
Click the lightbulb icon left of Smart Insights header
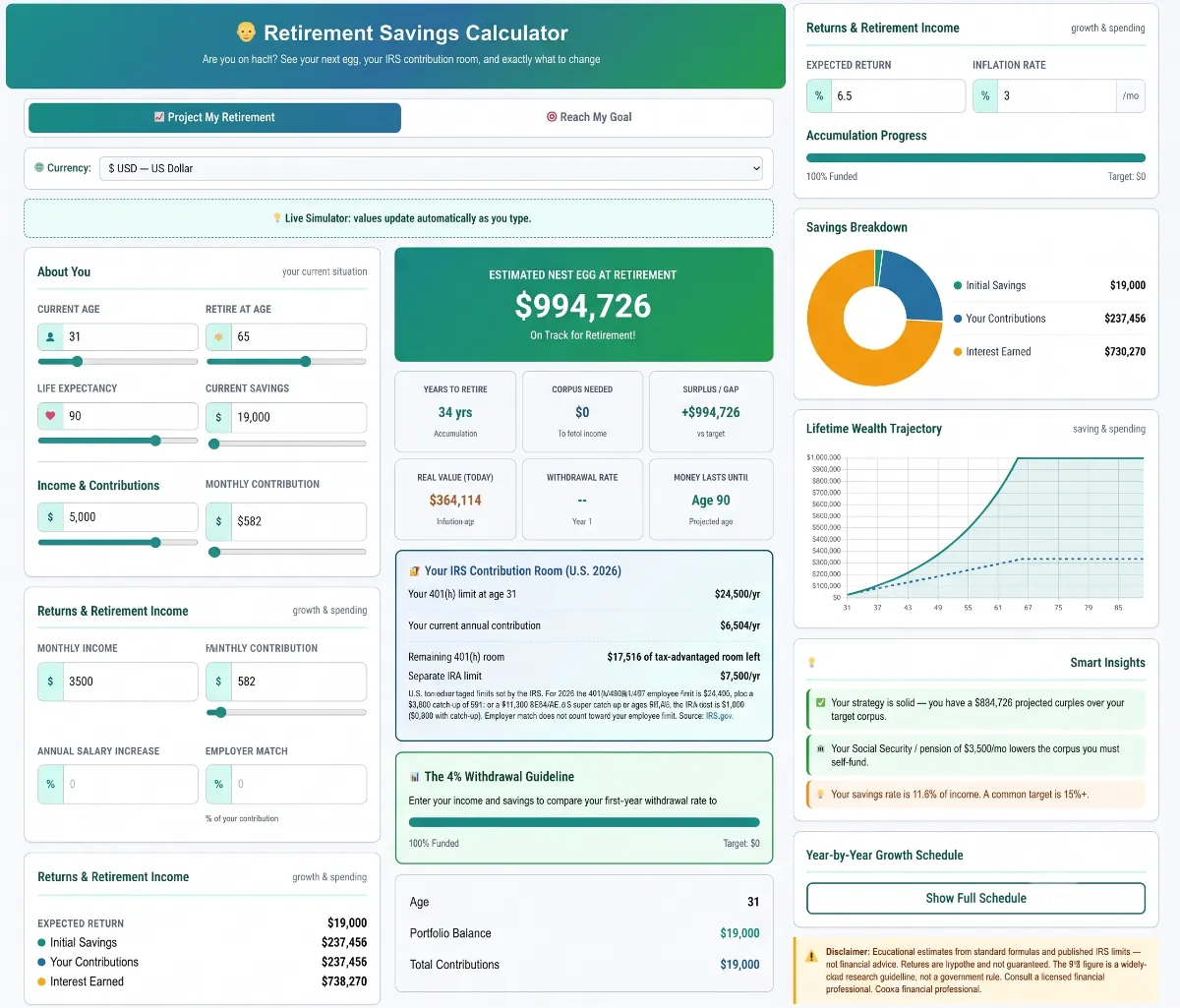point(811,663)
